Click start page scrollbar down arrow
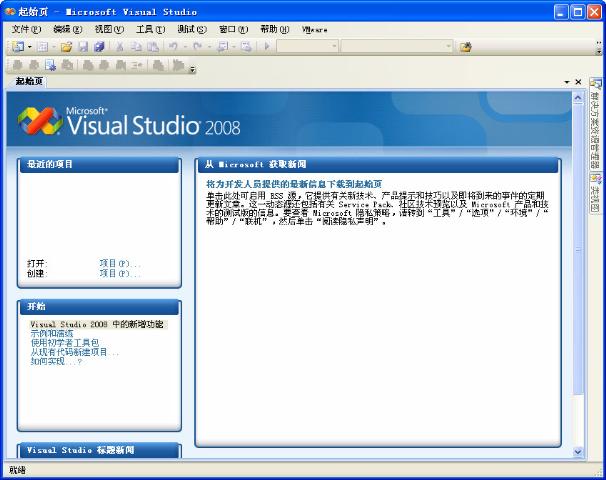This screenshot has height=480, width=606. 578,451
